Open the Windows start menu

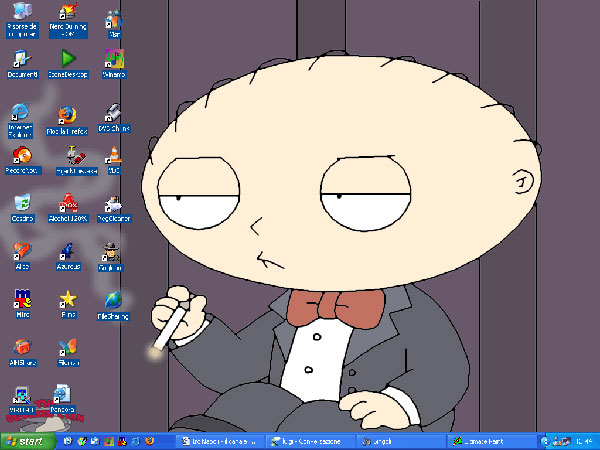click(x=28, y=442)
